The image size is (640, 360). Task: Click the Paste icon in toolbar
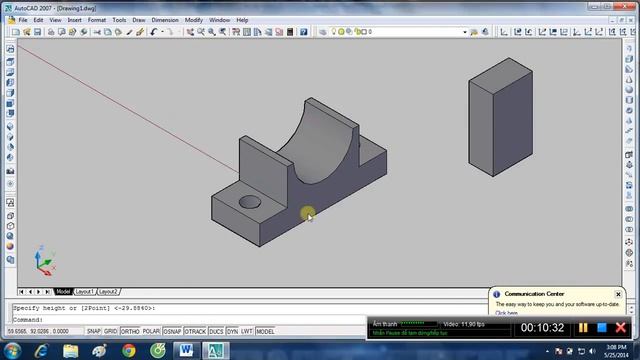[x=118, y=32]
